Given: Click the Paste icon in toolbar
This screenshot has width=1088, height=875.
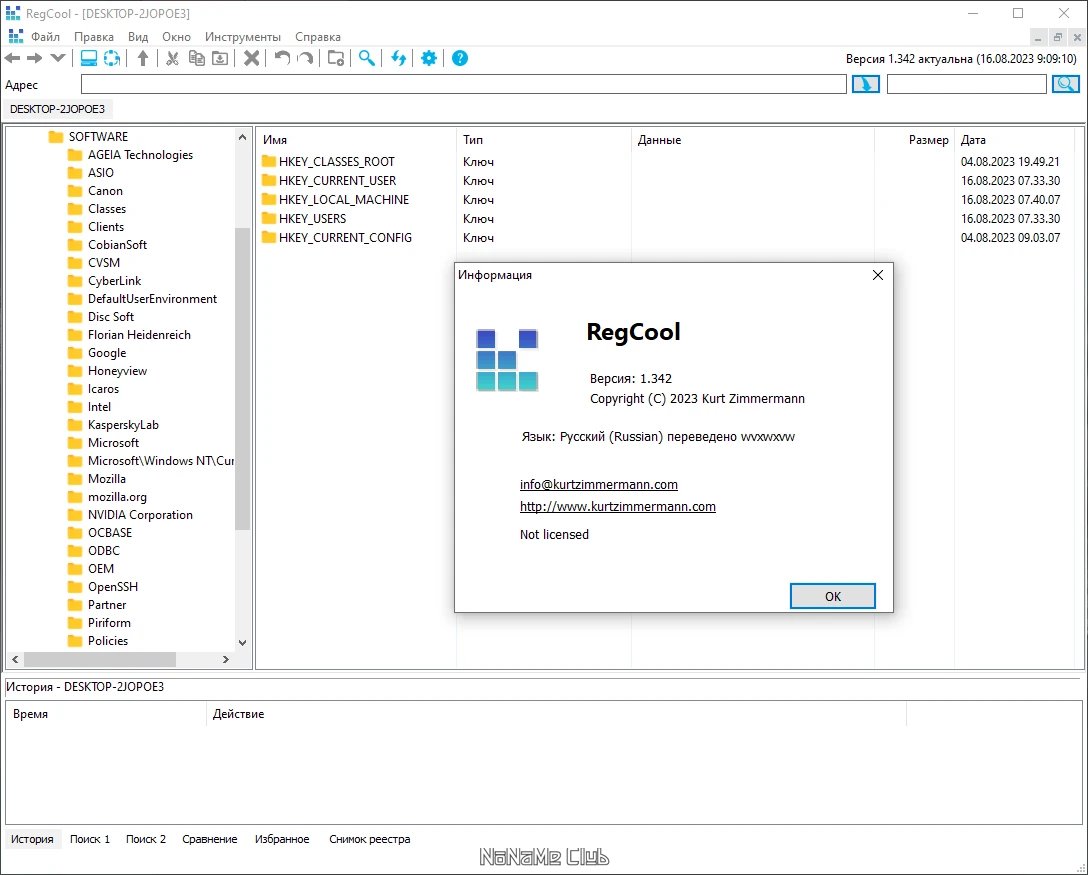Looking at the screenshot, I should click(x=220, y=58).
